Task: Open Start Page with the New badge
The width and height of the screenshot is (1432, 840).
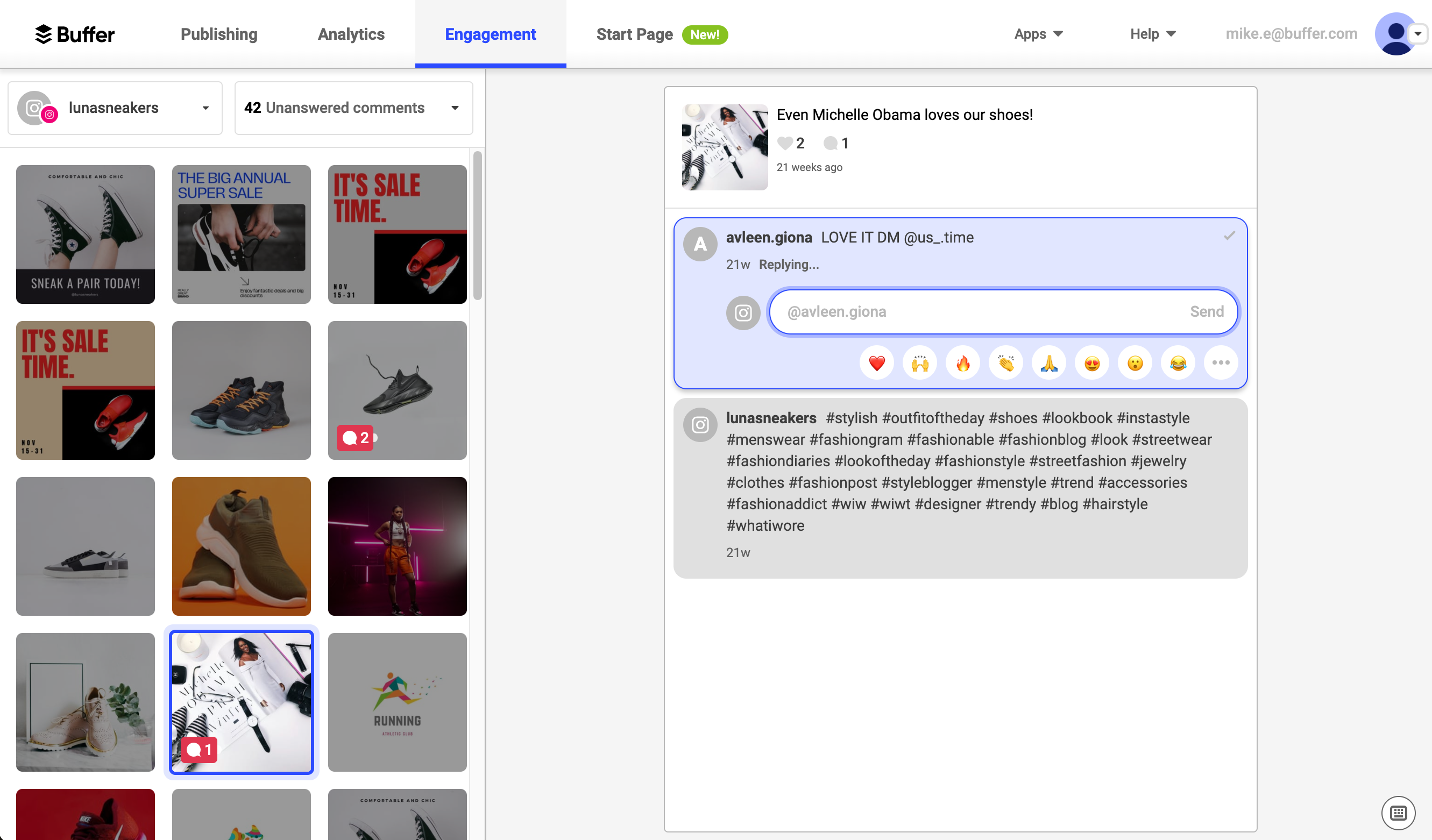Action: [635, 34]
